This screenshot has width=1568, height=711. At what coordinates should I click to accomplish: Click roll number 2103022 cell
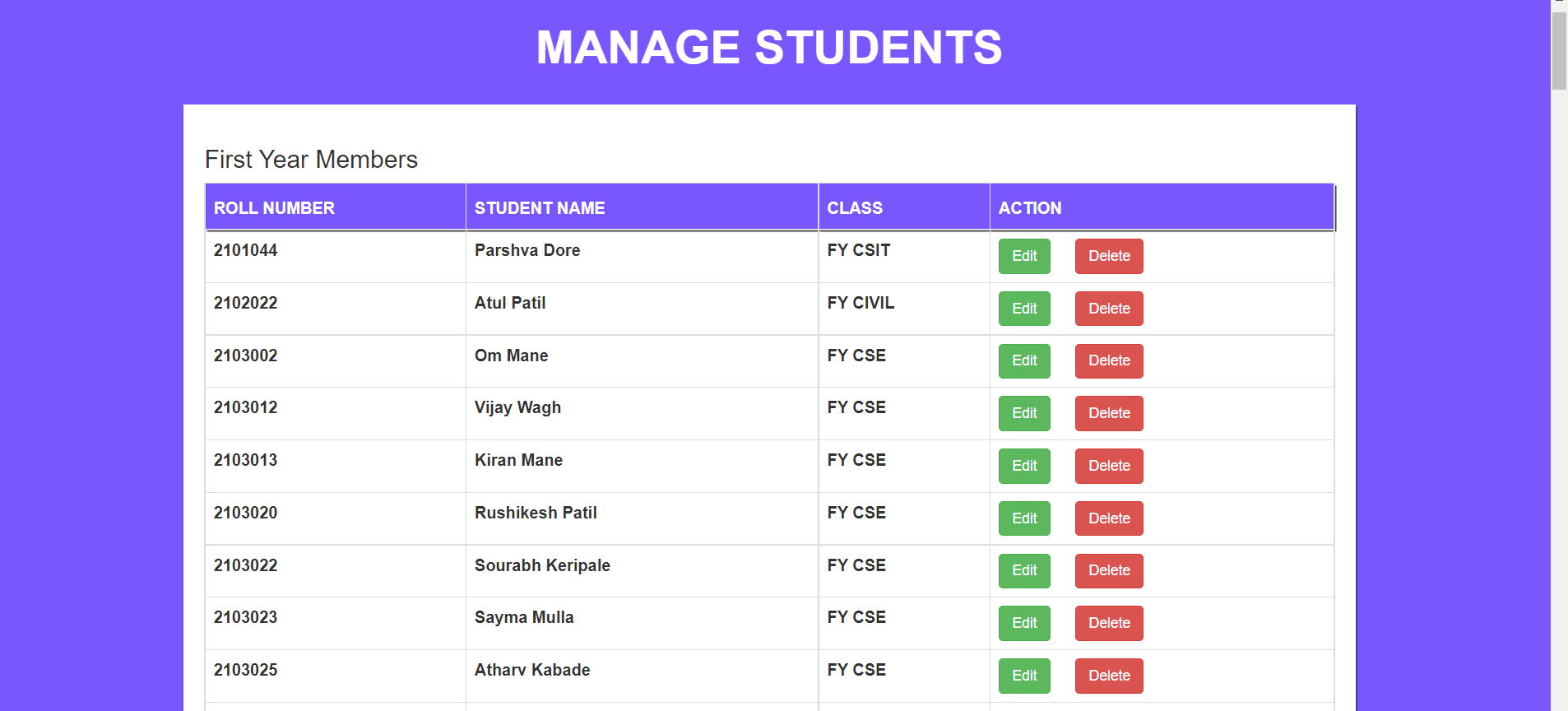click(x=245, y=565)
